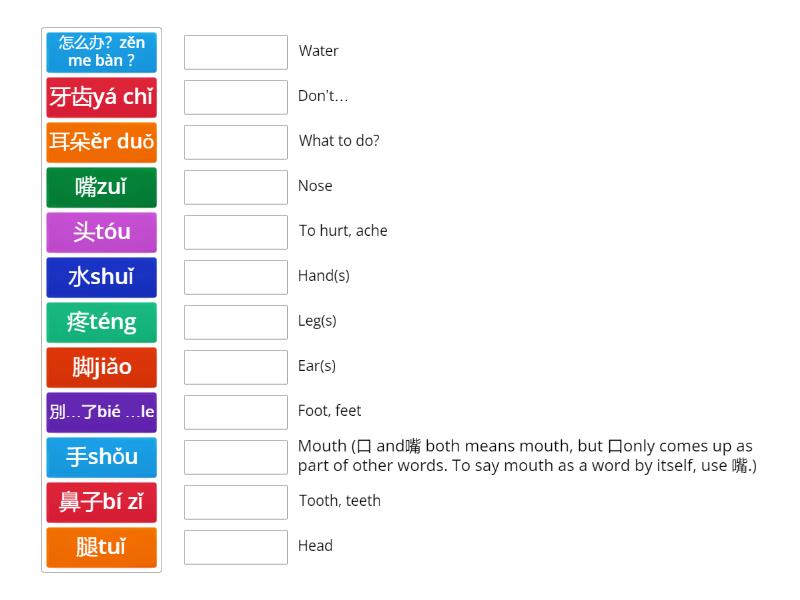800x600 pixels.
Task: Click the Mouth answer box
Action: point(235,457)
